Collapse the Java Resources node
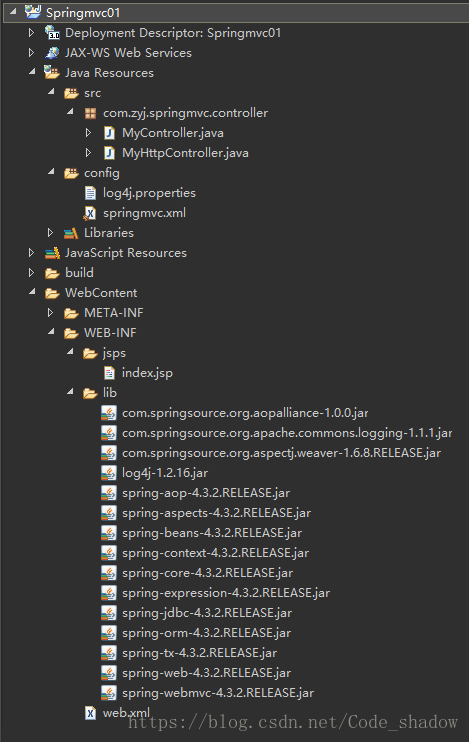Image resolution: width=469 pixels, height=742 pixels. (32, 72)
